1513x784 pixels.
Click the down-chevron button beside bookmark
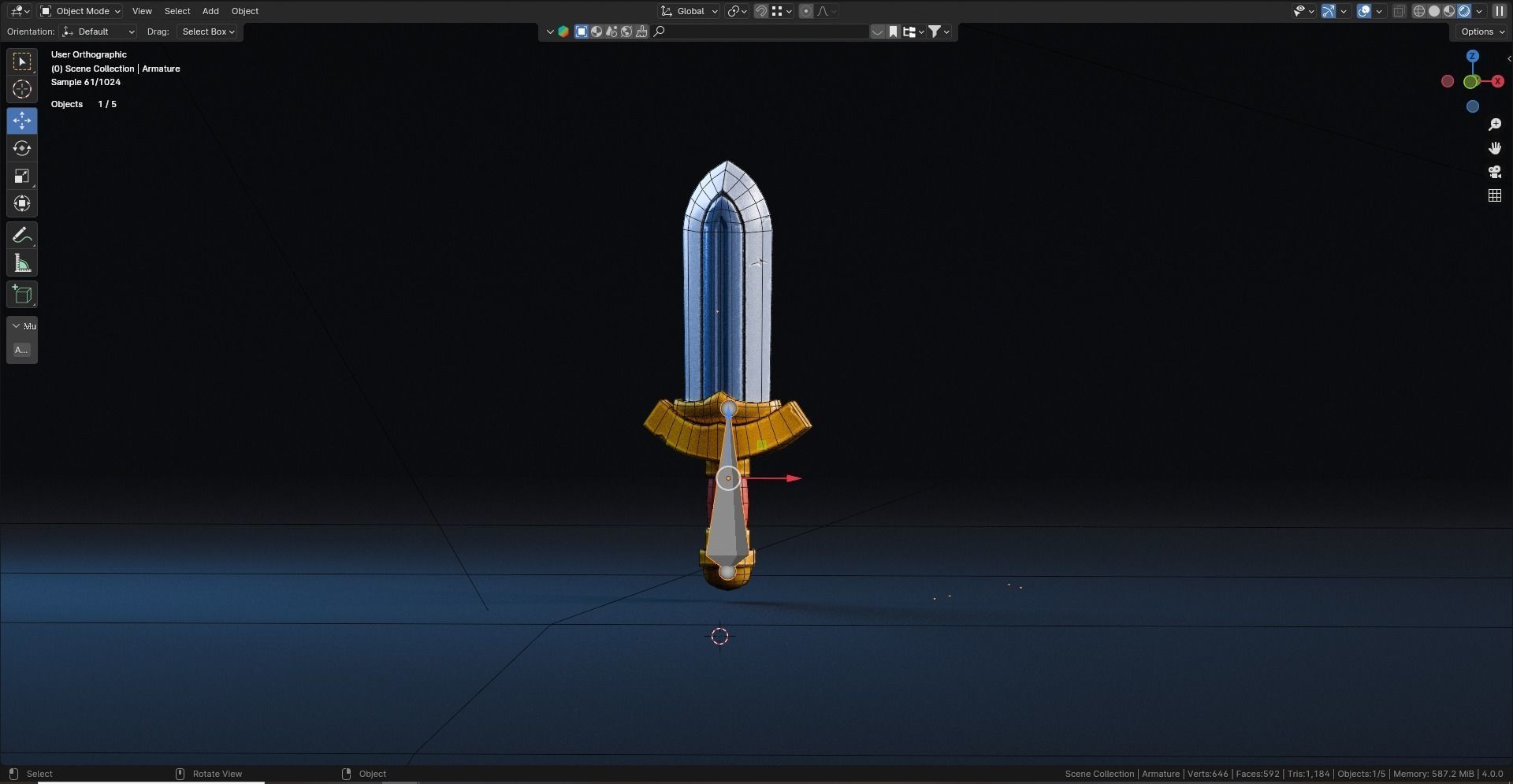click(877, 32)
